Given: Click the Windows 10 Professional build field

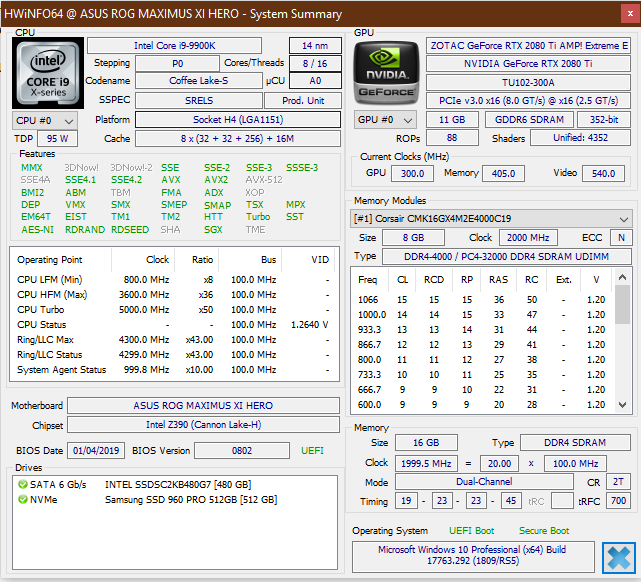Looking at the screenshot, I should (x=473, y=555).
